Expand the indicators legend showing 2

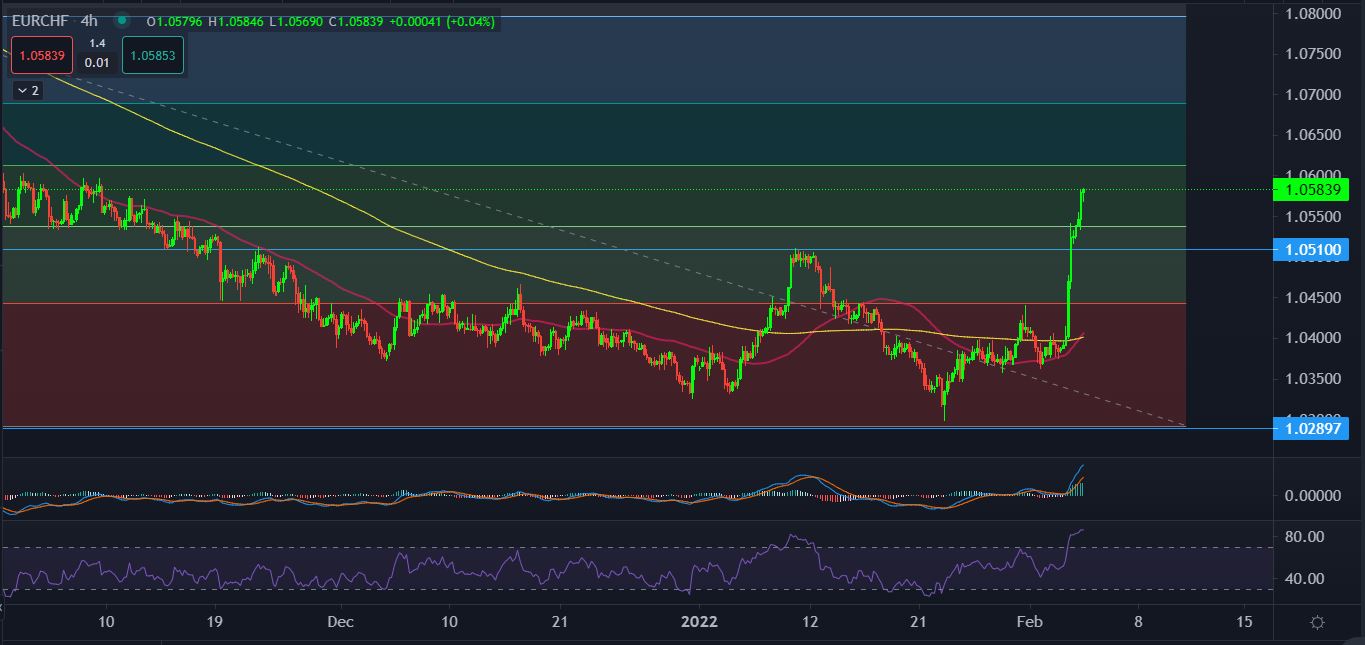[x=28, y=90]
